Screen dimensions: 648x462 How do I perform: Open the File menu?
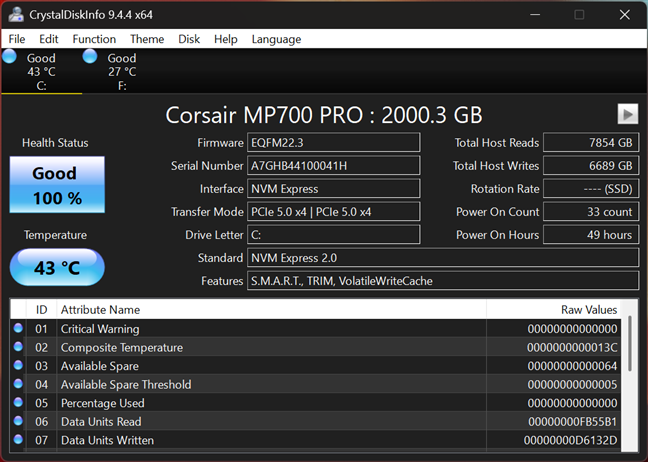pos(17,39)
